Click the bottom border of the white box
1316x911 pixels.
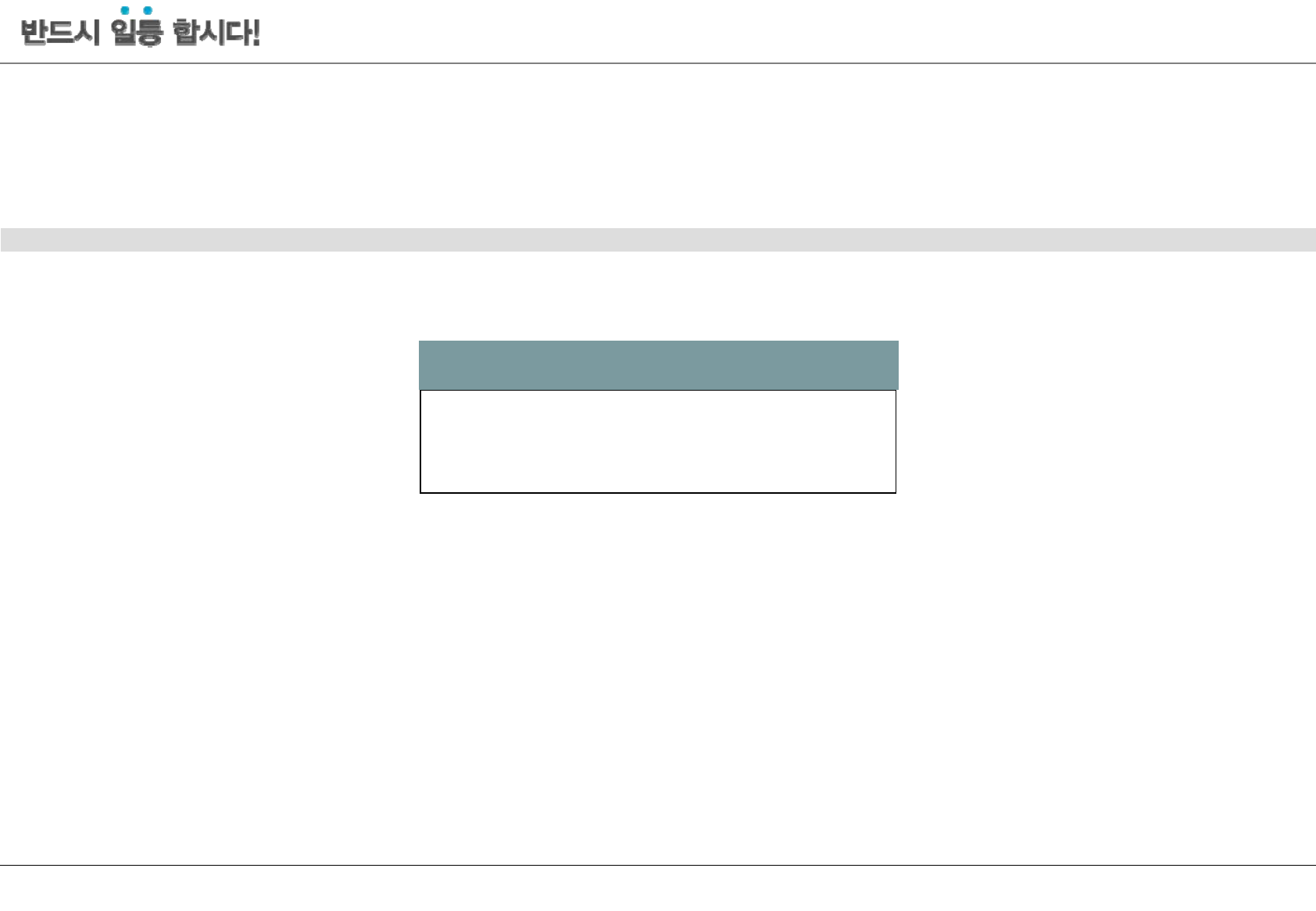point(658,493)
